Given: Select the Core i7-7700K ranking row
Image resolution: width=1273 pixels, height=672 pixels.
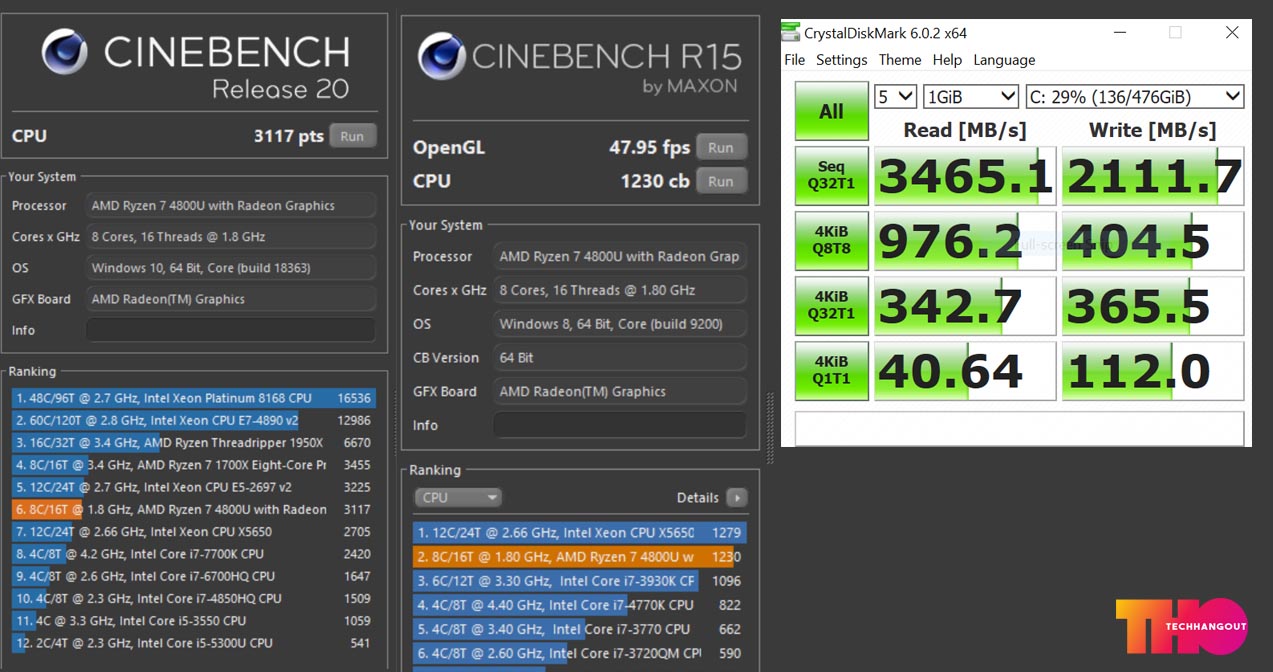Looking at the screenshot, I should click(x=194, y=554).
